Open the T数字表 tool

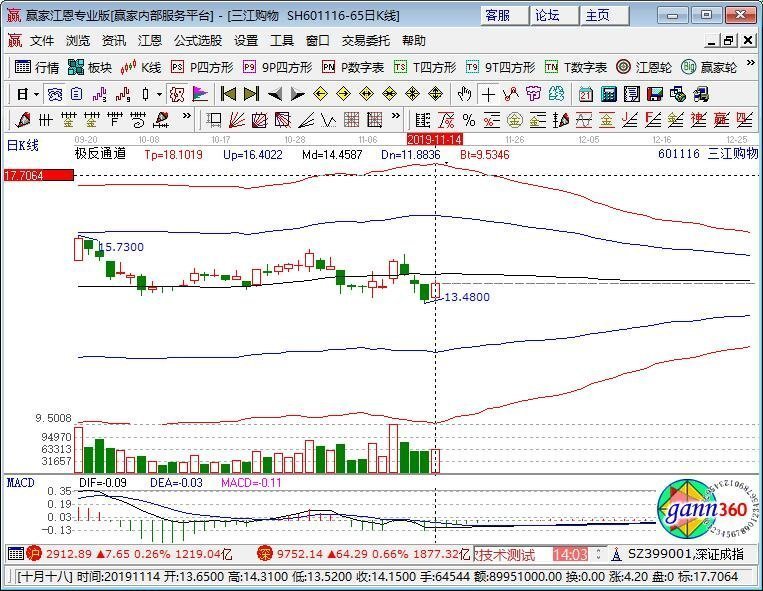[x=576, y=67]
